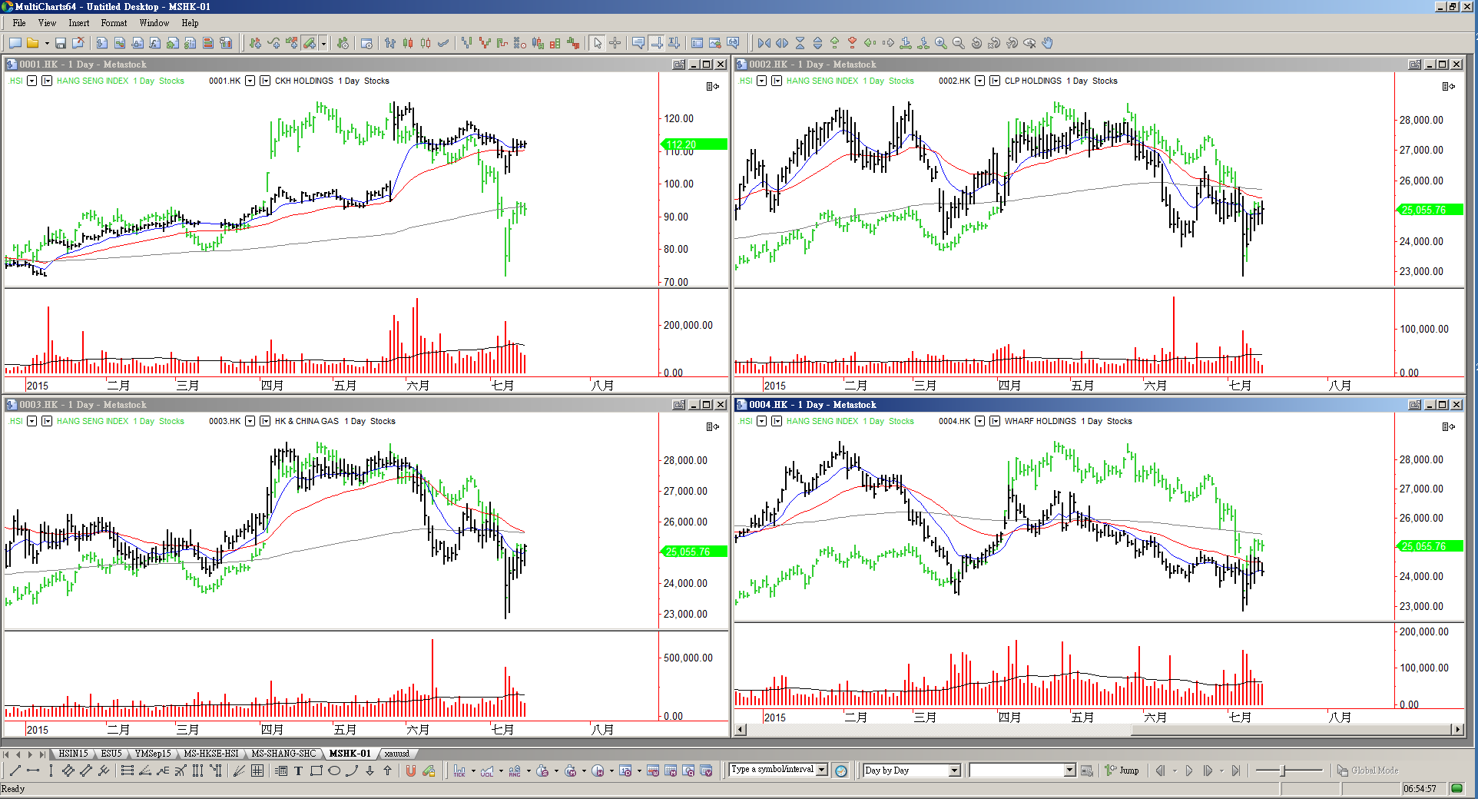
Task: Expand the 0001.HK symbol dropdown arrow
Action: click(250, 81)
